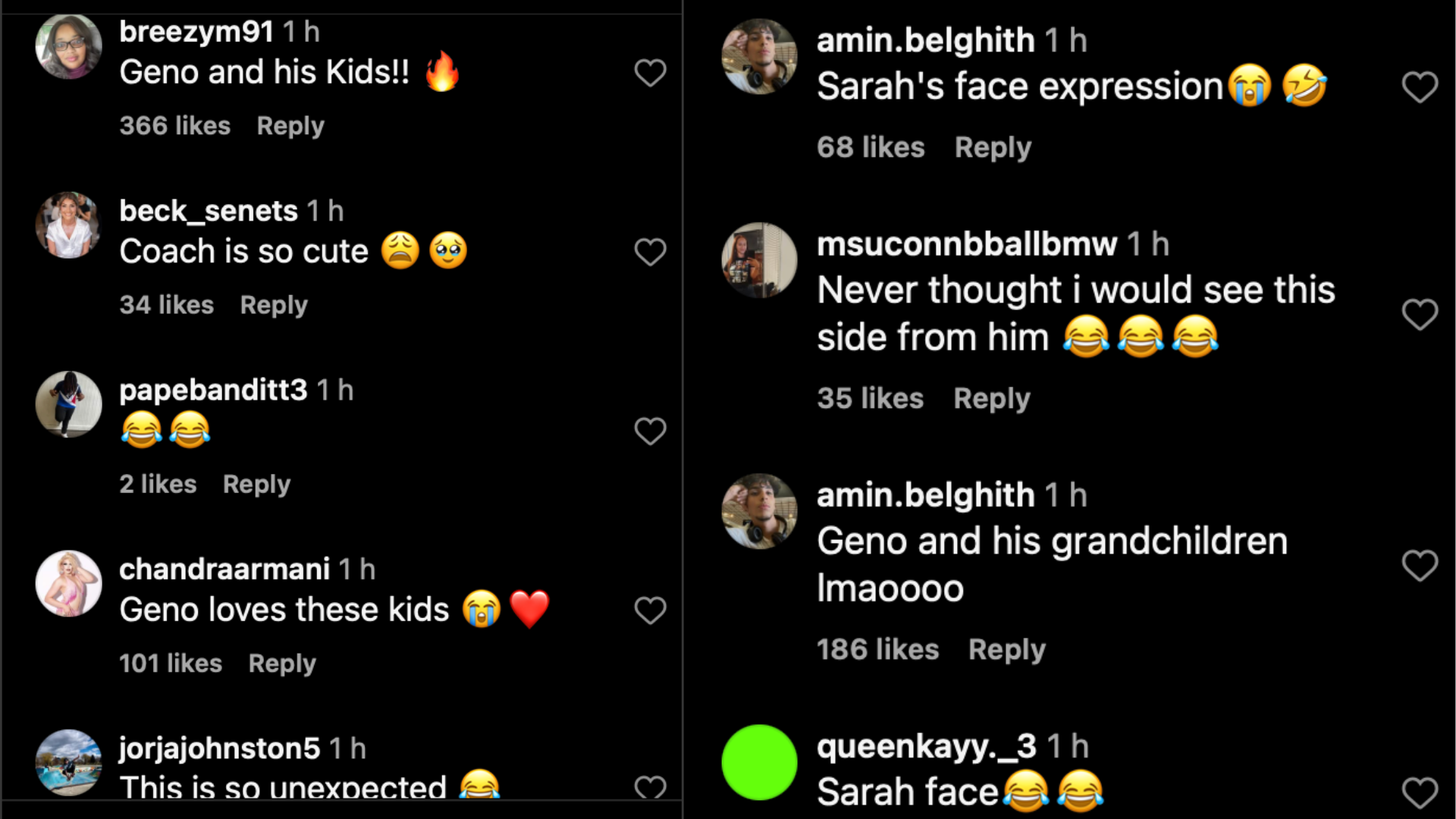Open beck_senets' profile picture
This screenshot has height=819, width=1456.
(68, 225)
